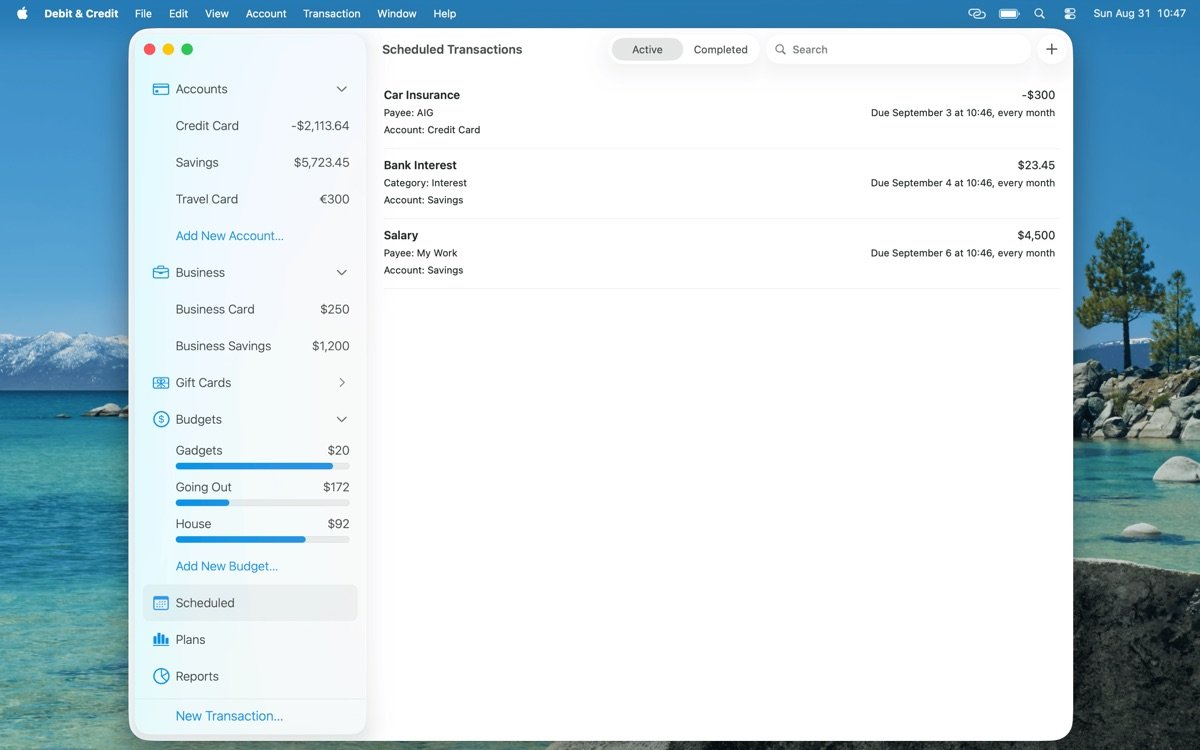Click the plus button to add scheduled transaction

pos(1051,49)
